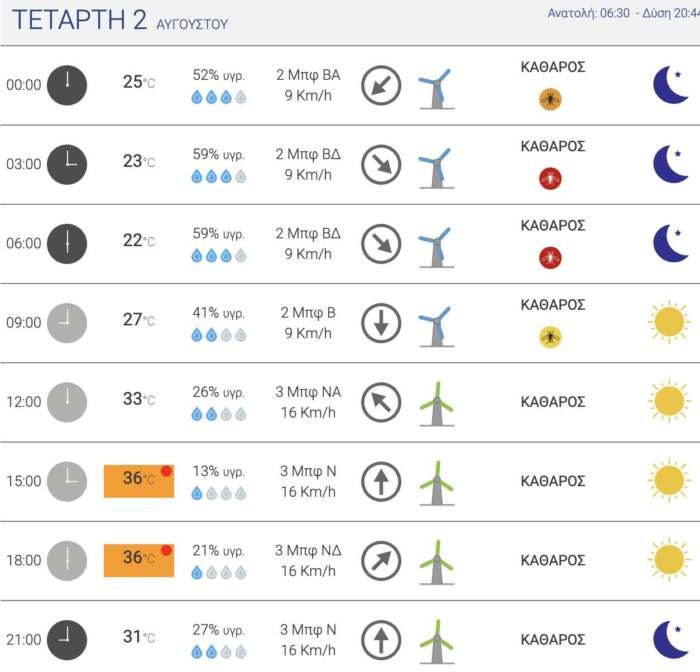700x672 pixels.
Task: Click the green windmill icon at 15:00
Action: tap(435, 482)
